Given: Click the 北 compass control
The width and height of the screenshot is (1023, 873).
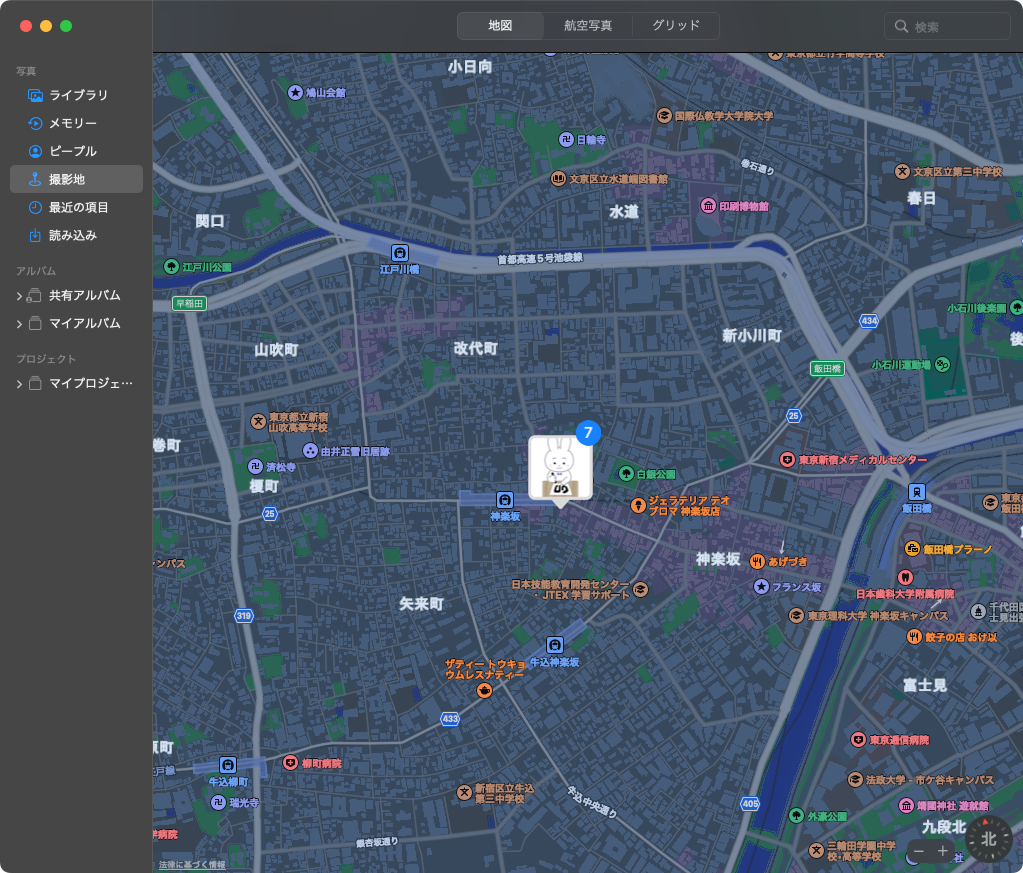Looking at the screenshot, I should coord(989,839).
